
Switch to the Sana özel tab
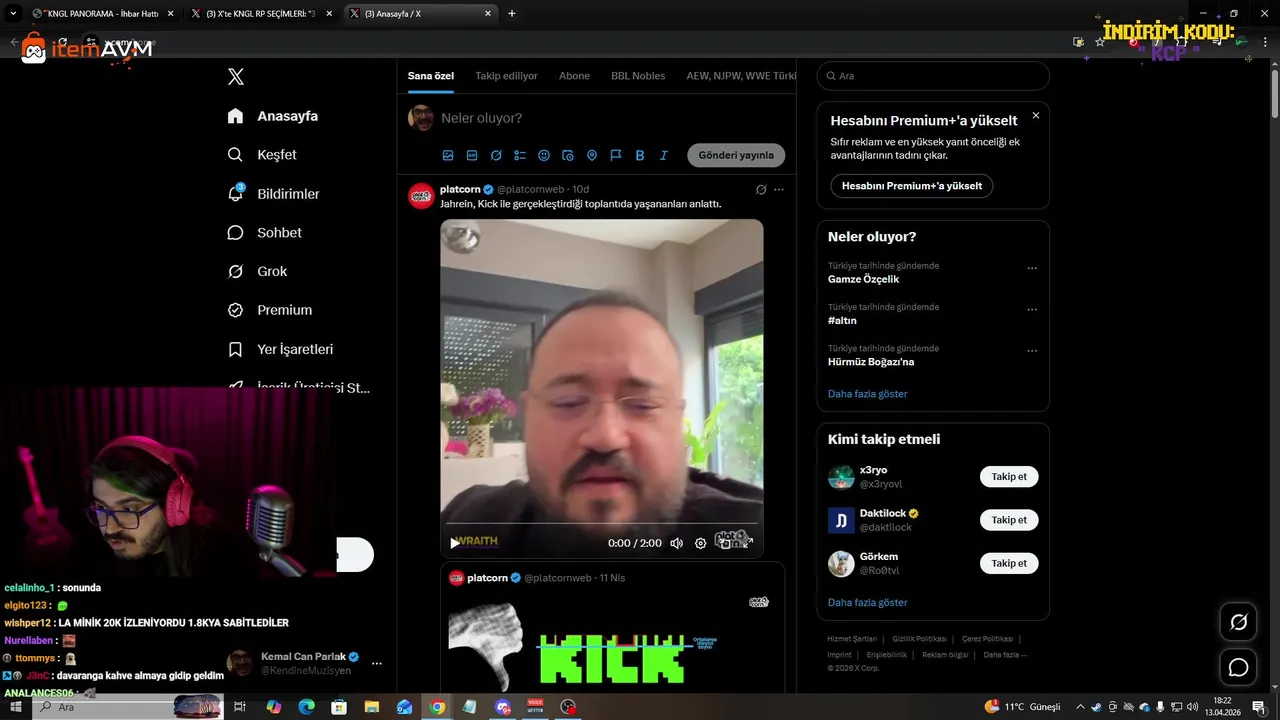click(431, 76)
